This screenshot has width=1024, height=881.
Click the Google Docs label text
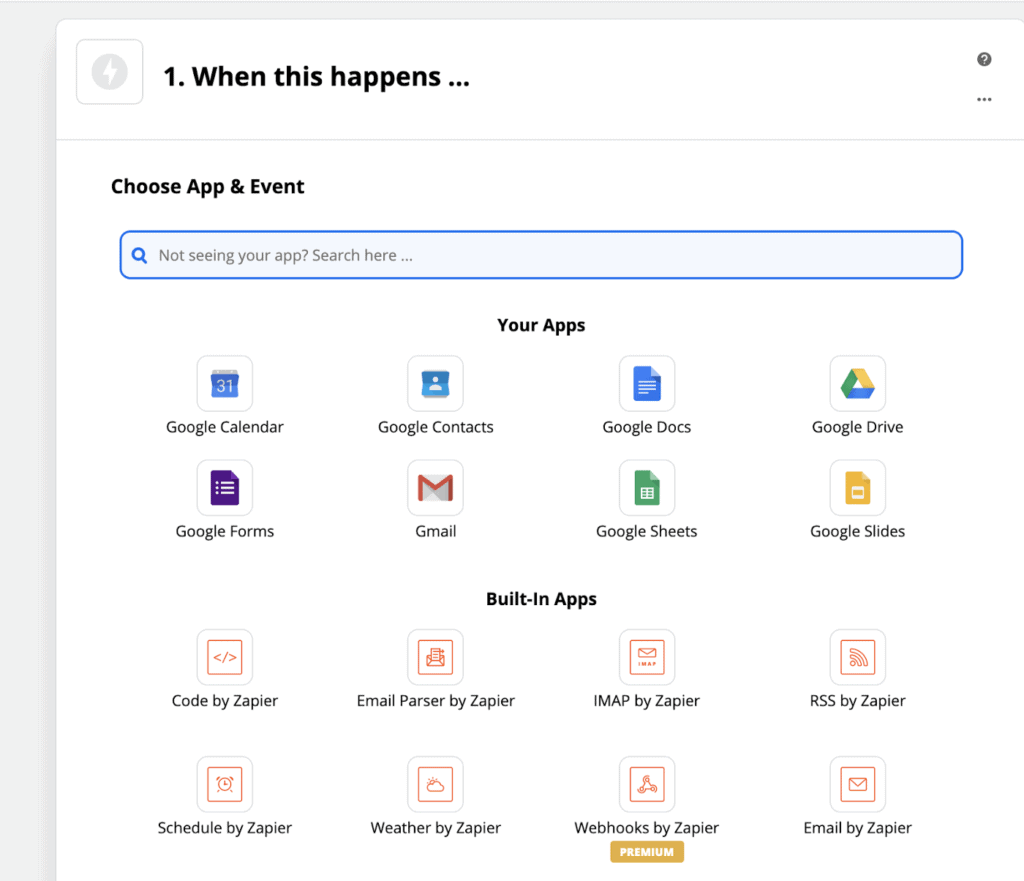647,427
